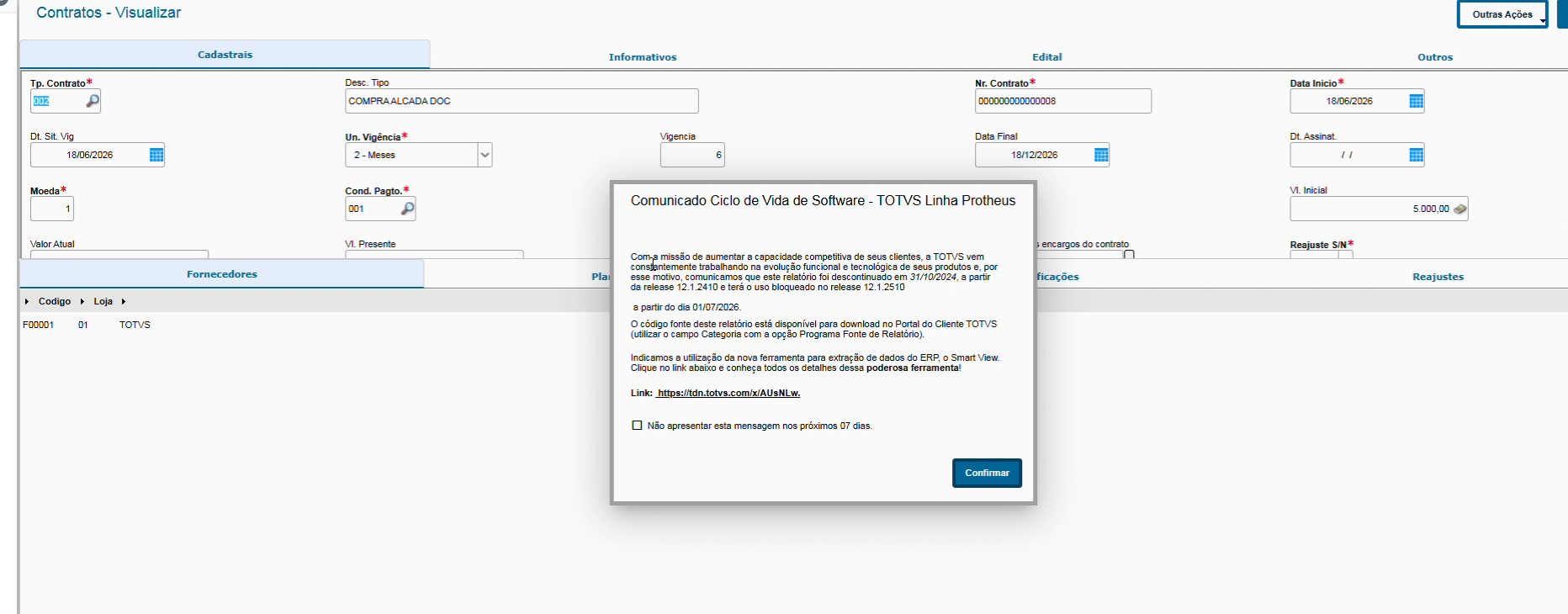1568x614 pixels.
Task: Open the tdn.totvs.com Smart View link
Action: tap(728, 393)
